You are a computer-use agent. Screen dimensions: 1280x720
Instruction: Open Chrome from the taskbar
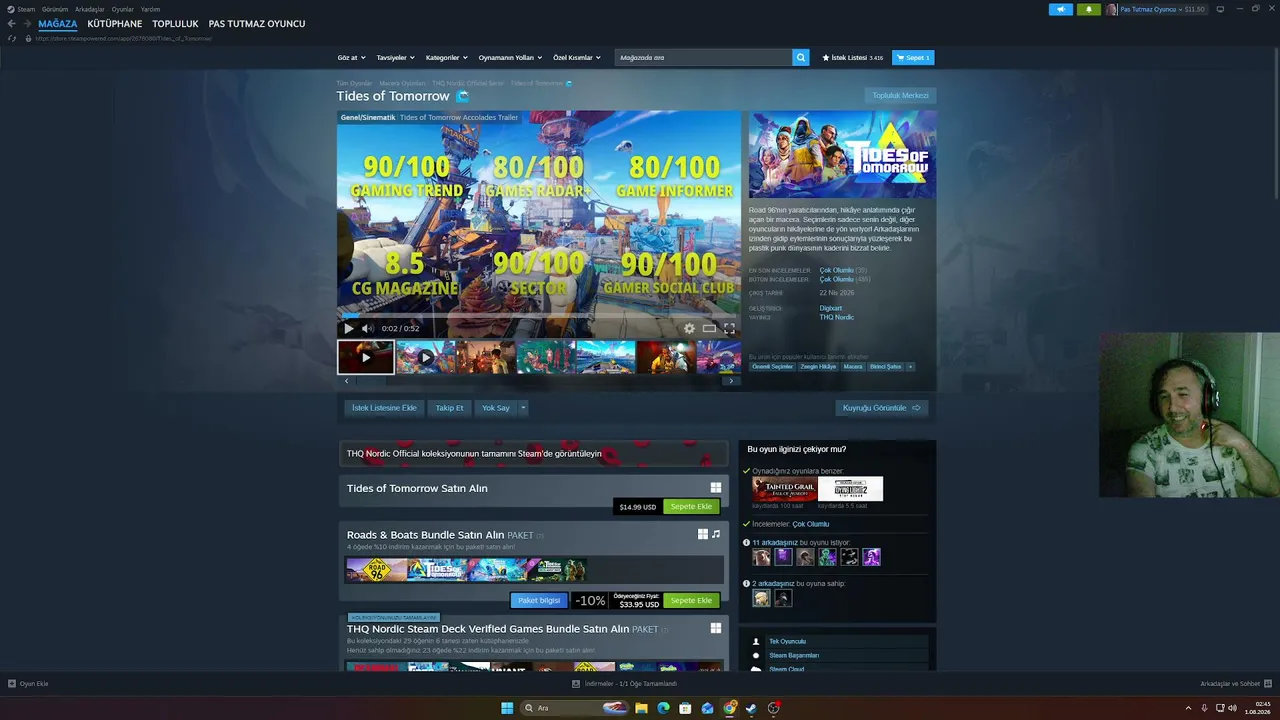pyautogui.click(x=730, y=708)
